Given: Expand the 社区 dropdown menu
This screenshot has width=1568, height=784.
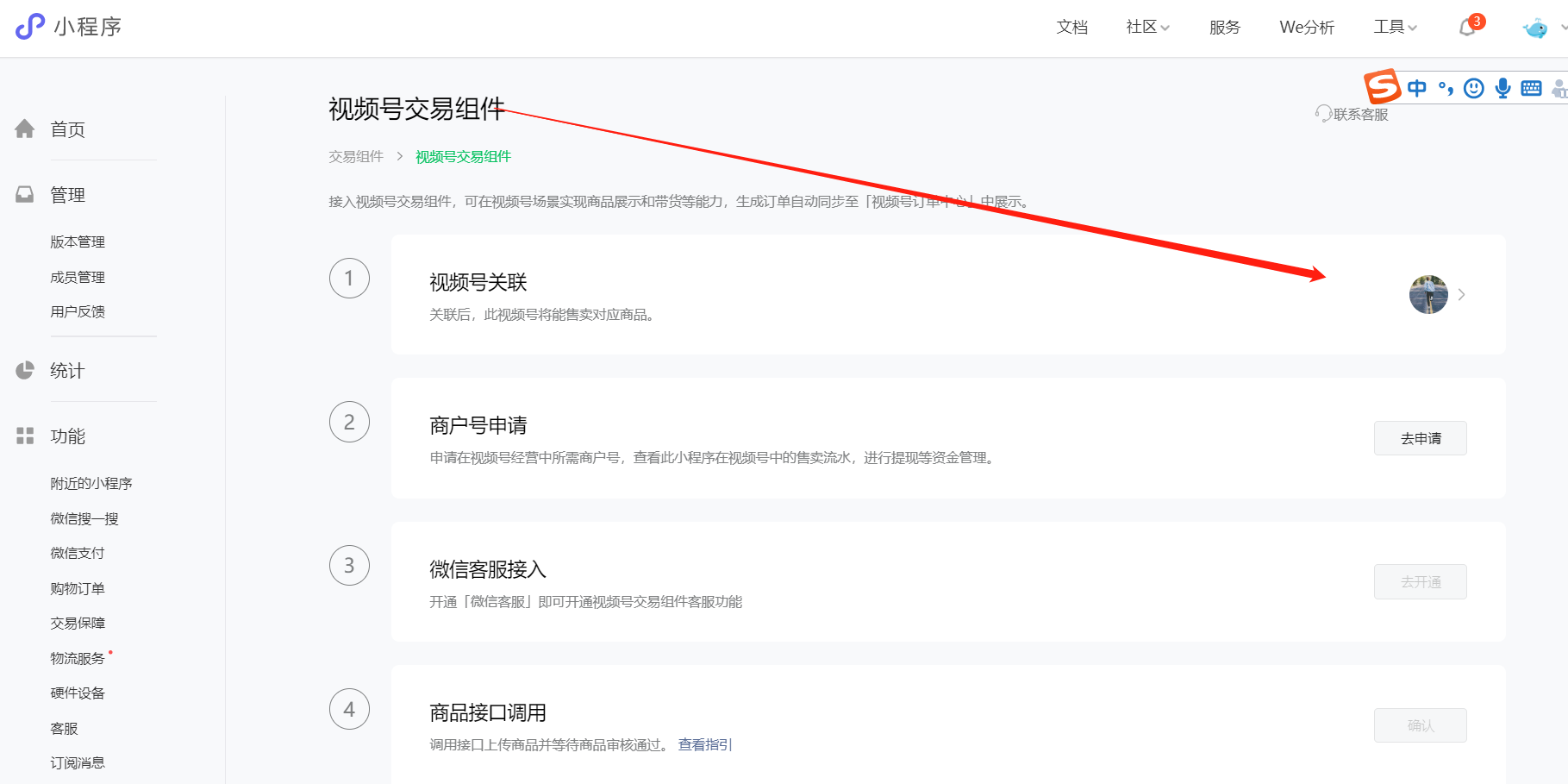Looking at the screenshot, I should [x=1147, y=28].
